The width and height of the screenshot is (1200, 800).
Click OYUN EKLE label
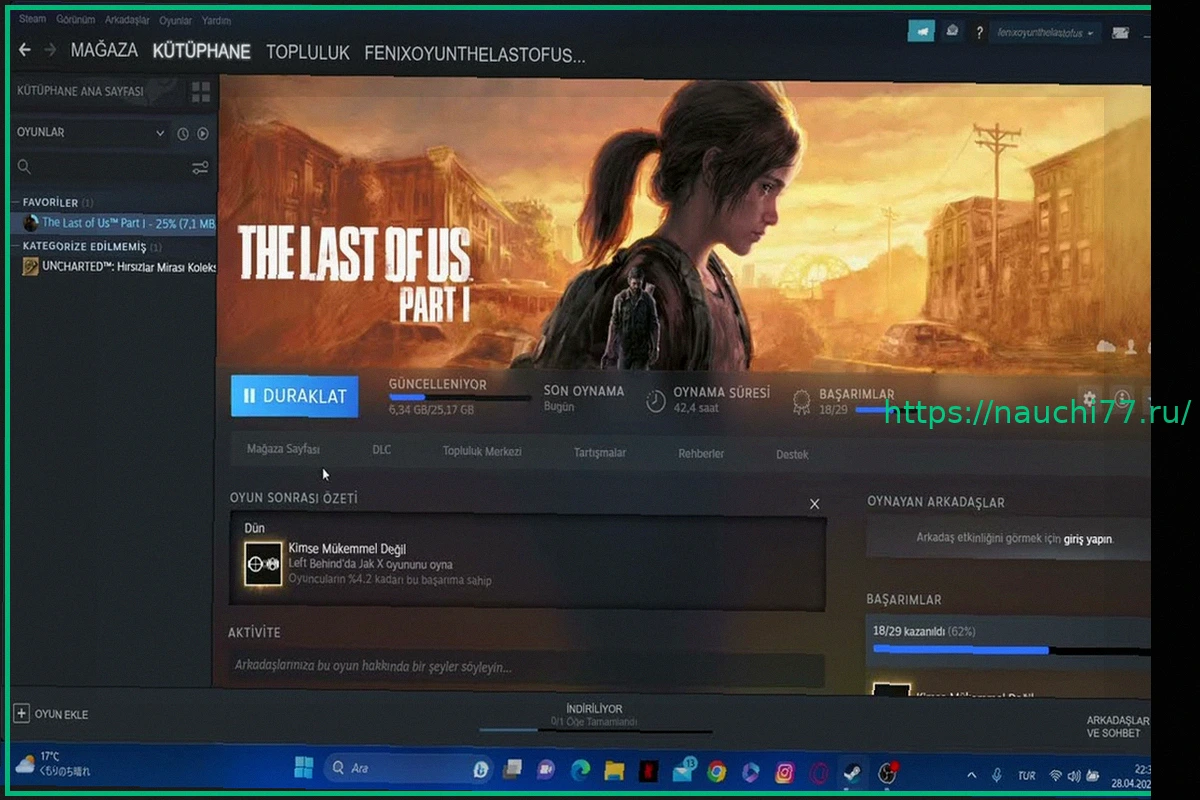tap(61, 714)
